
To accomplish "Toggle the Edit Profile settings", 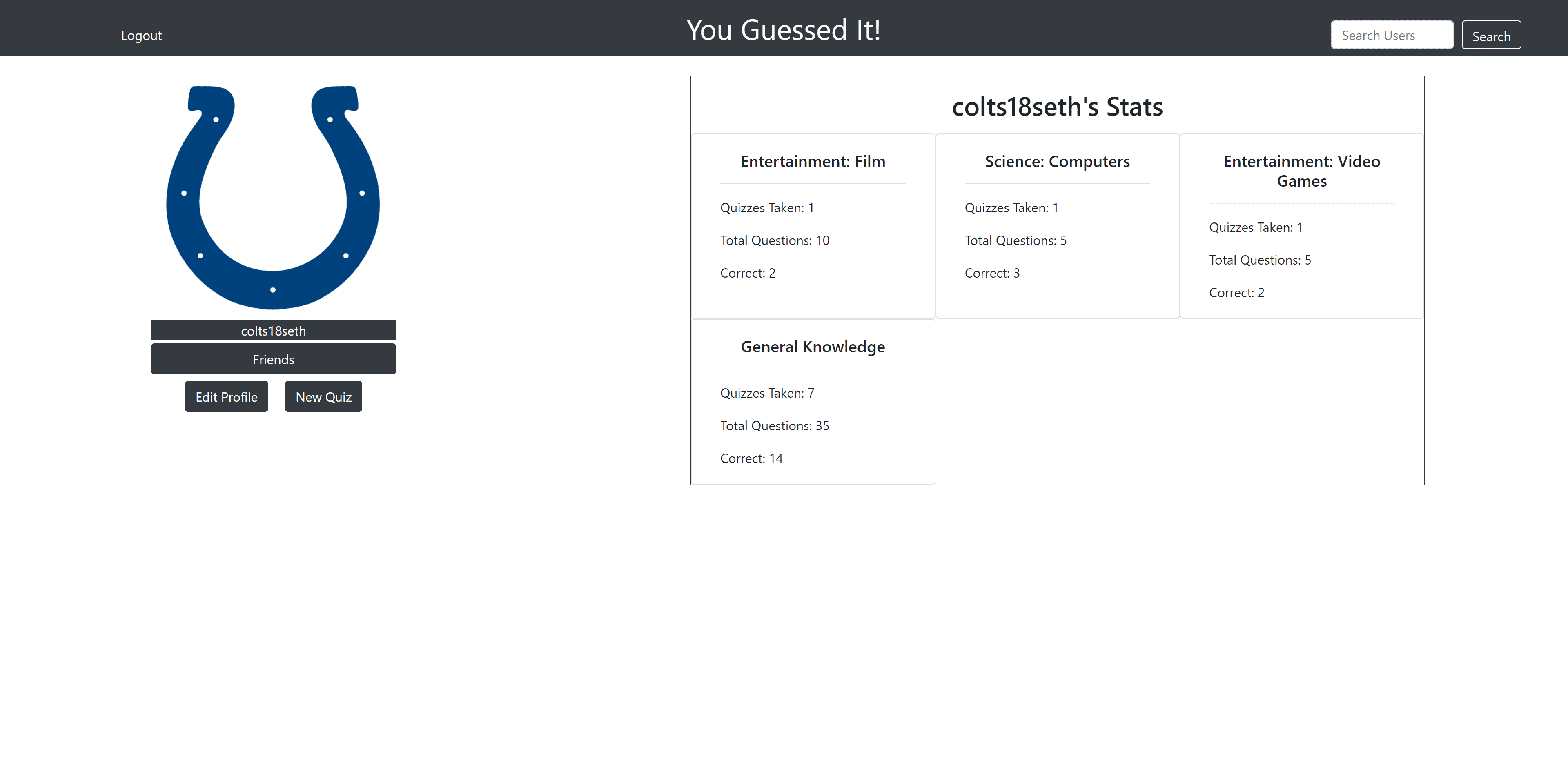I will [x=226, y=396].
